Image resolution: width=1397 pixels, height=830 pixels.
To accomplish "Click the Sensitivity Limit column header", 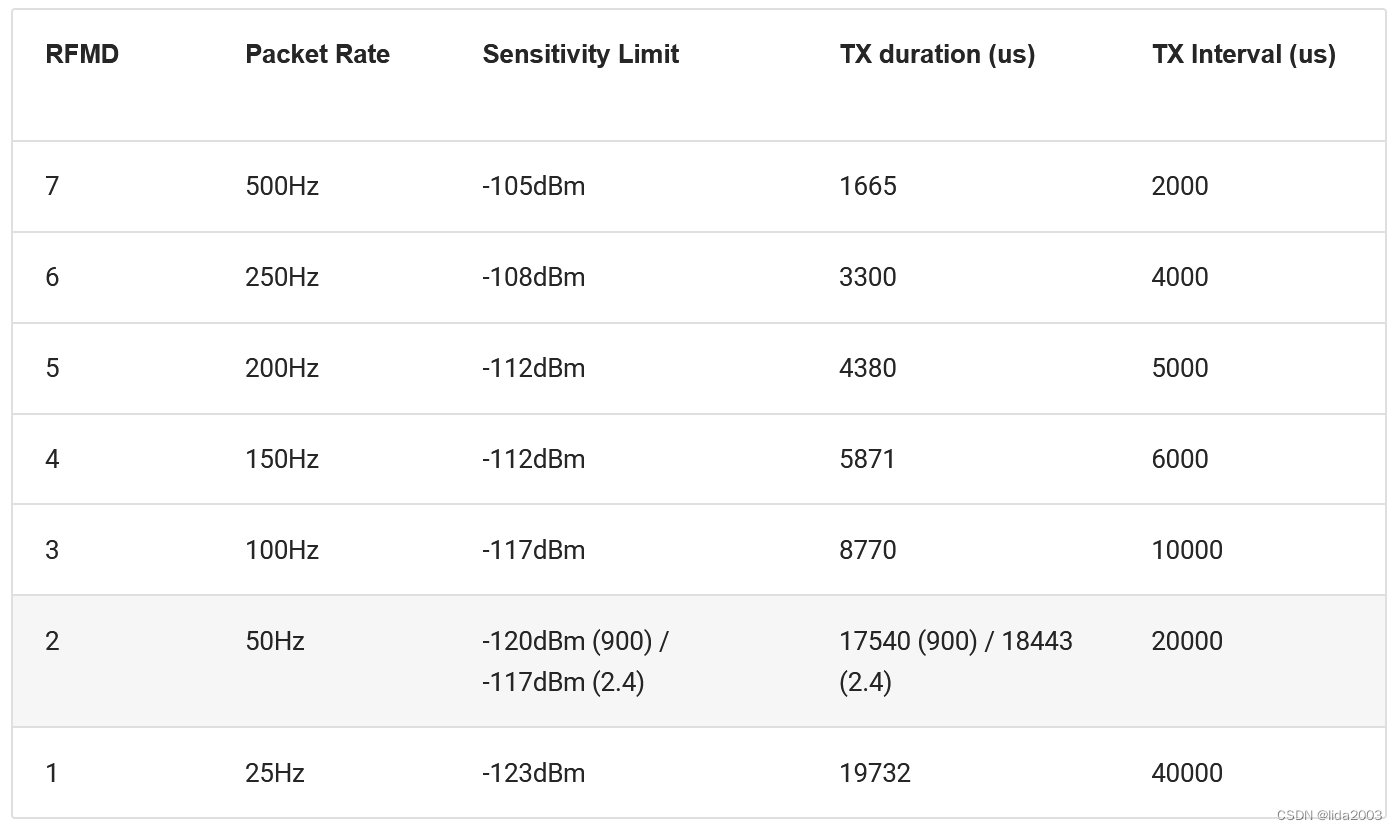I will (x=580, y=54).
